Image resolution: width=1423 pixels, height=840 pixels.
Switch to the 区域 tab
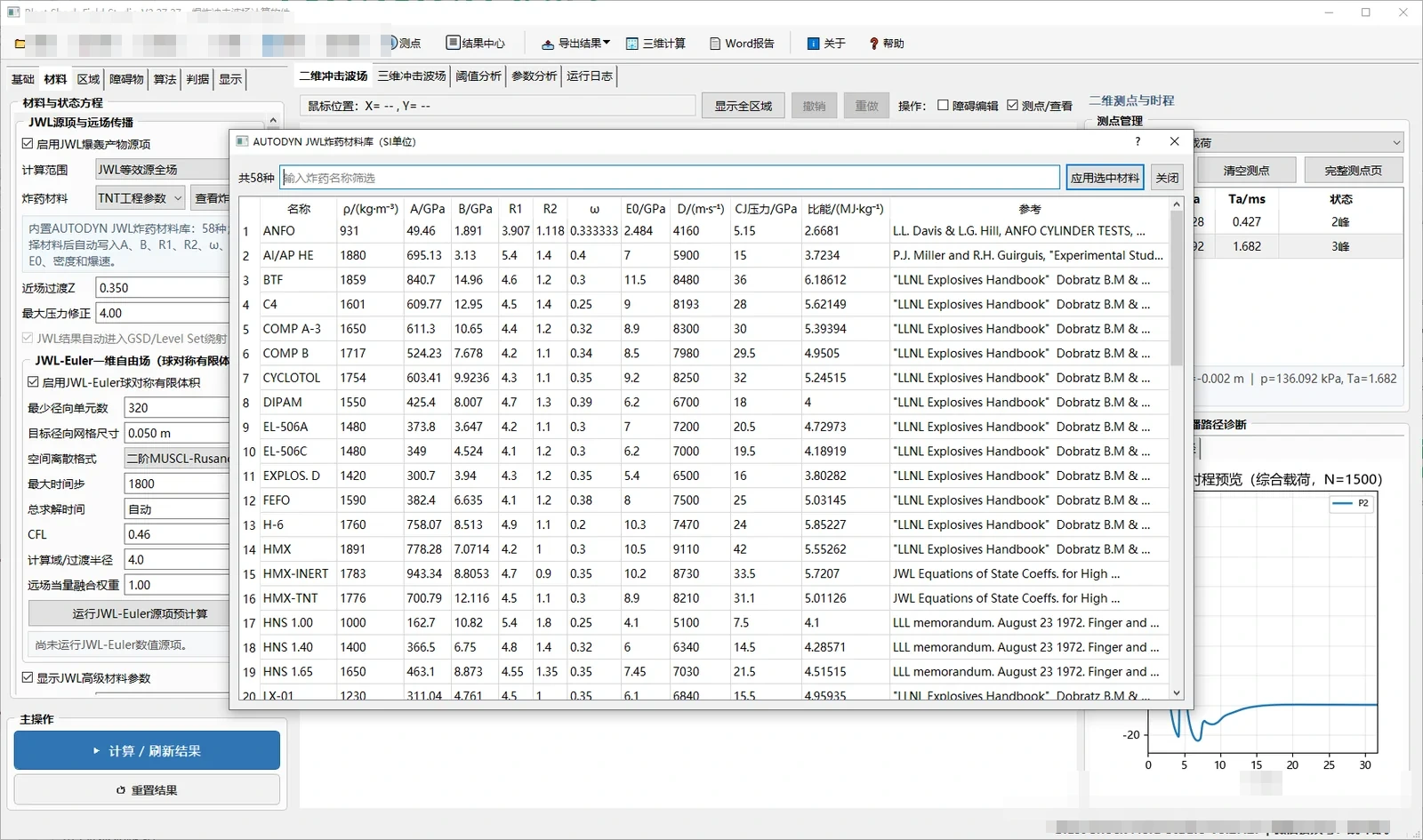pos(88,79)
